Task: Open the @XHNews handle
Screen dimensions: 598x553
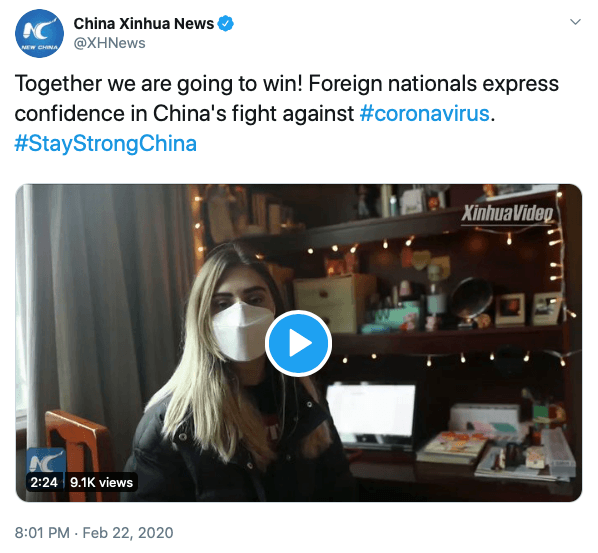Action: point(109,43)
